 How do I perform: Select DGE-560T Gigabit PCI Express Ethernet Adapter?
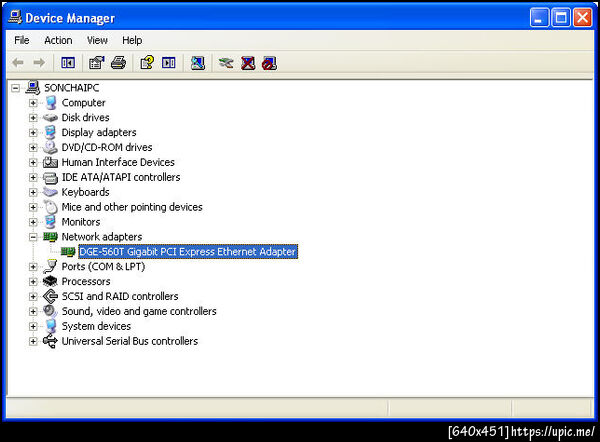pyautogui.click(x=188, y=251)
